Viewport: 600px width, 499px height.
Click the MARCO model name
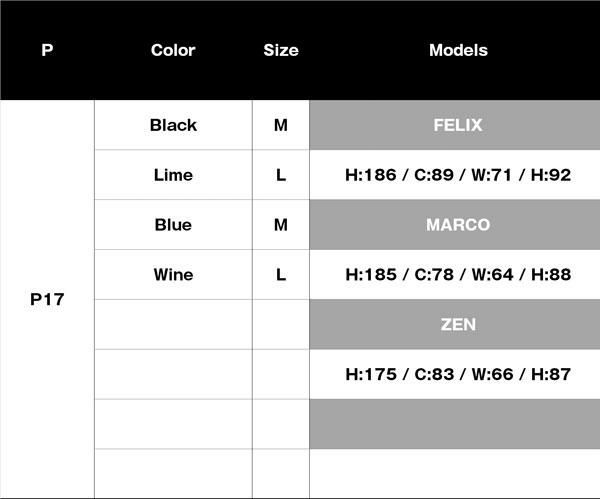click(458, 225)
